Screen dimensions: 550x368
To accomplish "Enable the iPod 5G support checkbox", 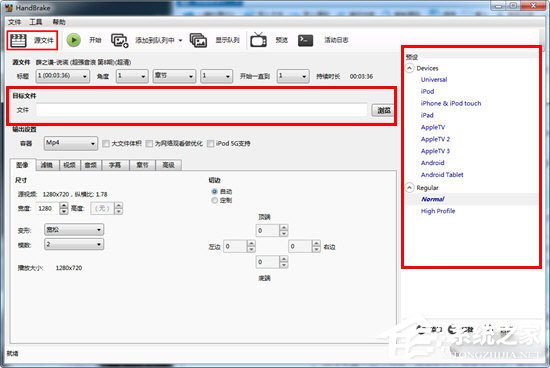I will pyautogui.click(x=210, y=143).
